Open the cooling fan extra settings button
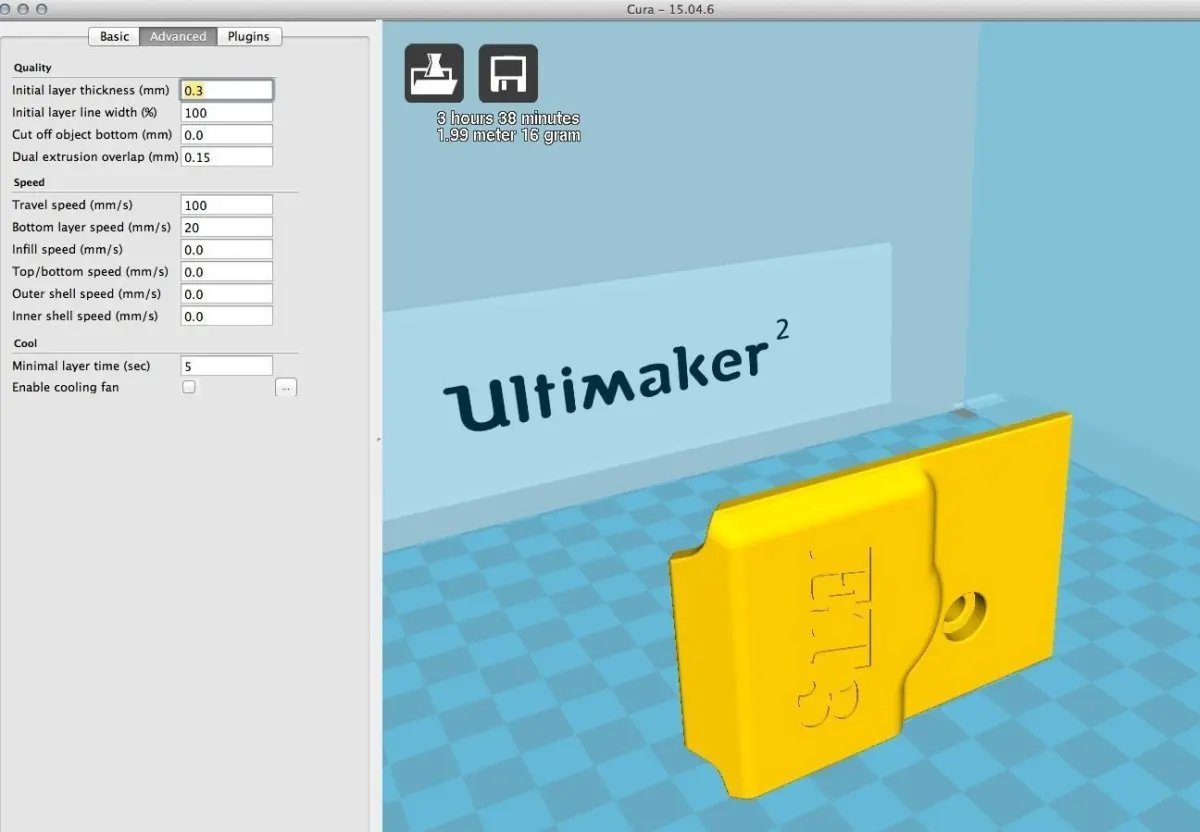The height and width of the screenshot is (832, 1200). point(286,387)
